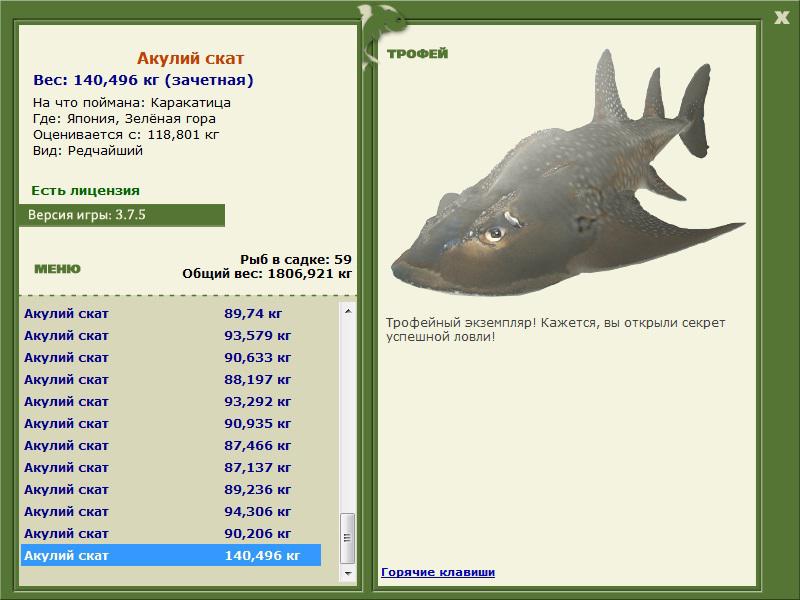Select the Акулий скат 88,197 кг row
This screenshot has height=600, width=800.
pos(171,380)
